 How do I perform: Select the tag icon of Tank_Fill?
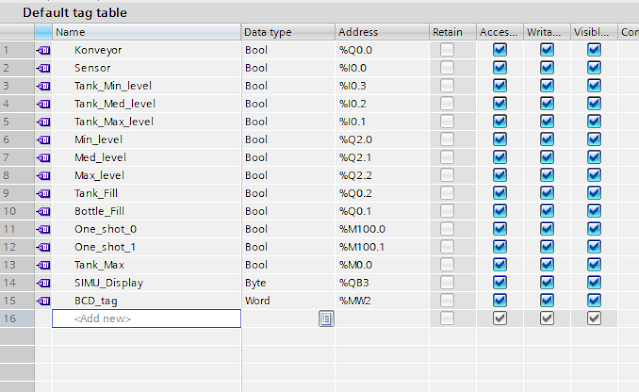click(x=43, y=194)
